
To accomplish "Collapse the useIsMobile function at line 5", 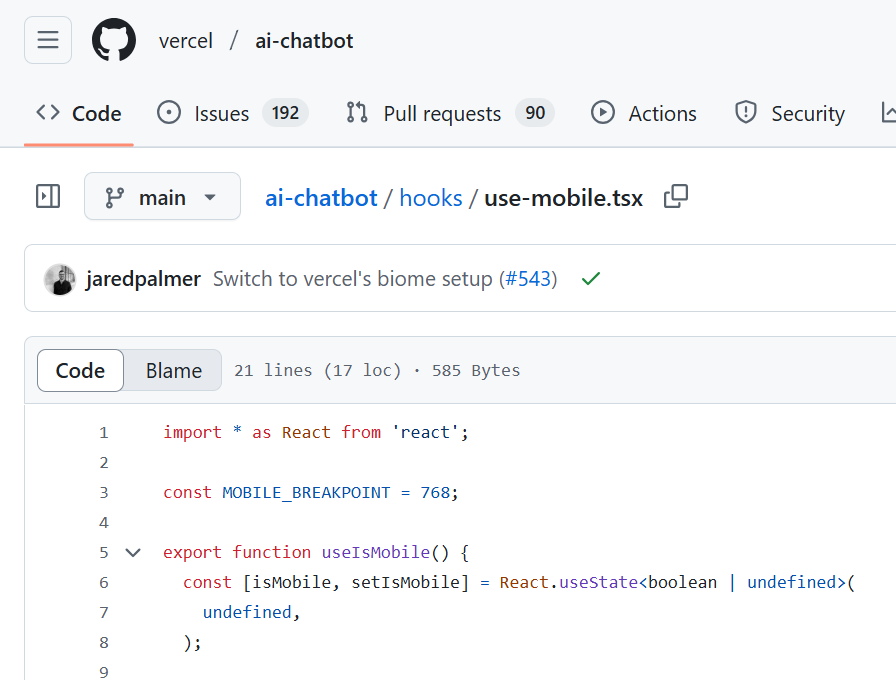I will (133, 553).
